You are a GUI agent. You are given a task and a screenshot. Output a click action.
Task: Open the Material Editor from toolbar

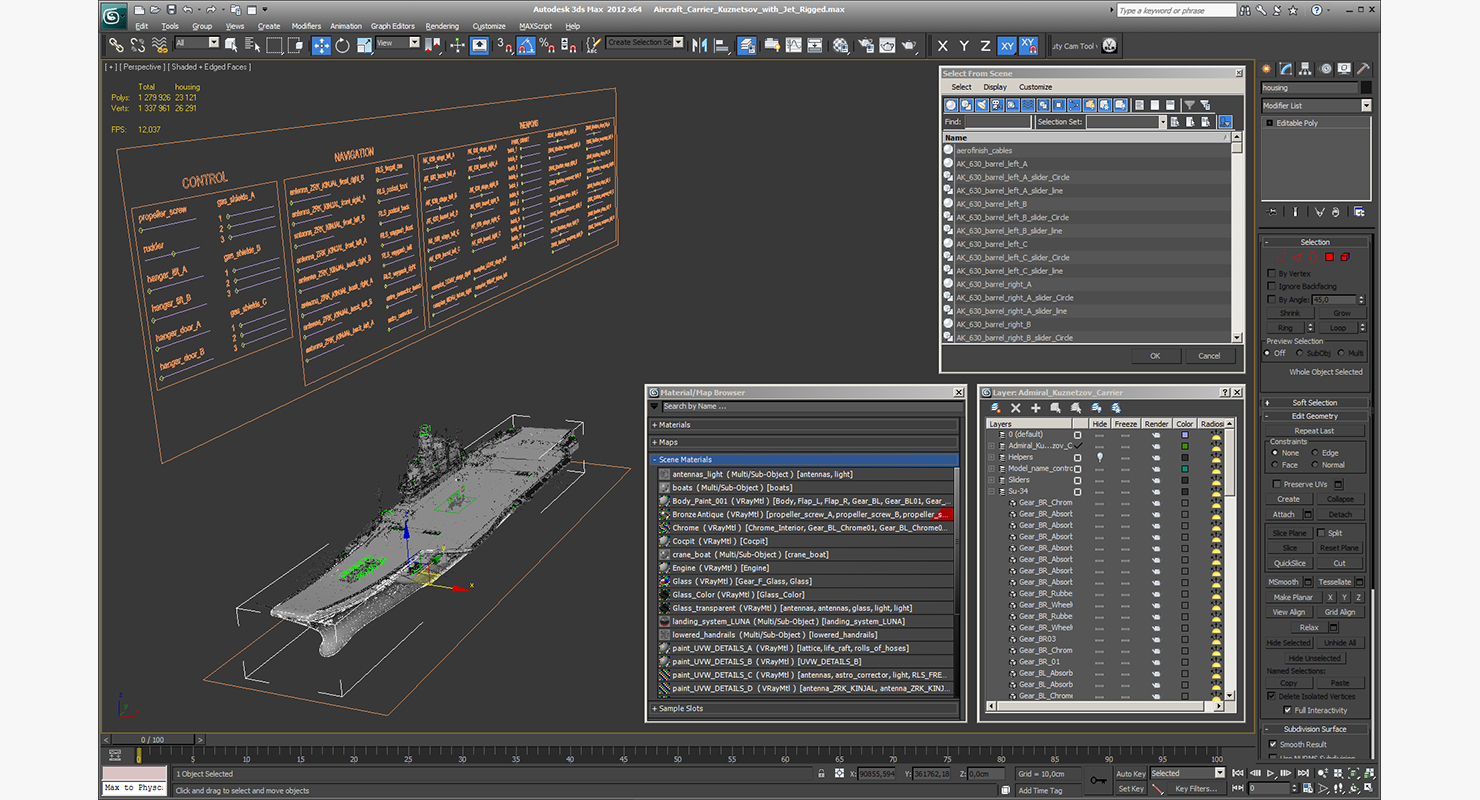(x=841, y=45)
